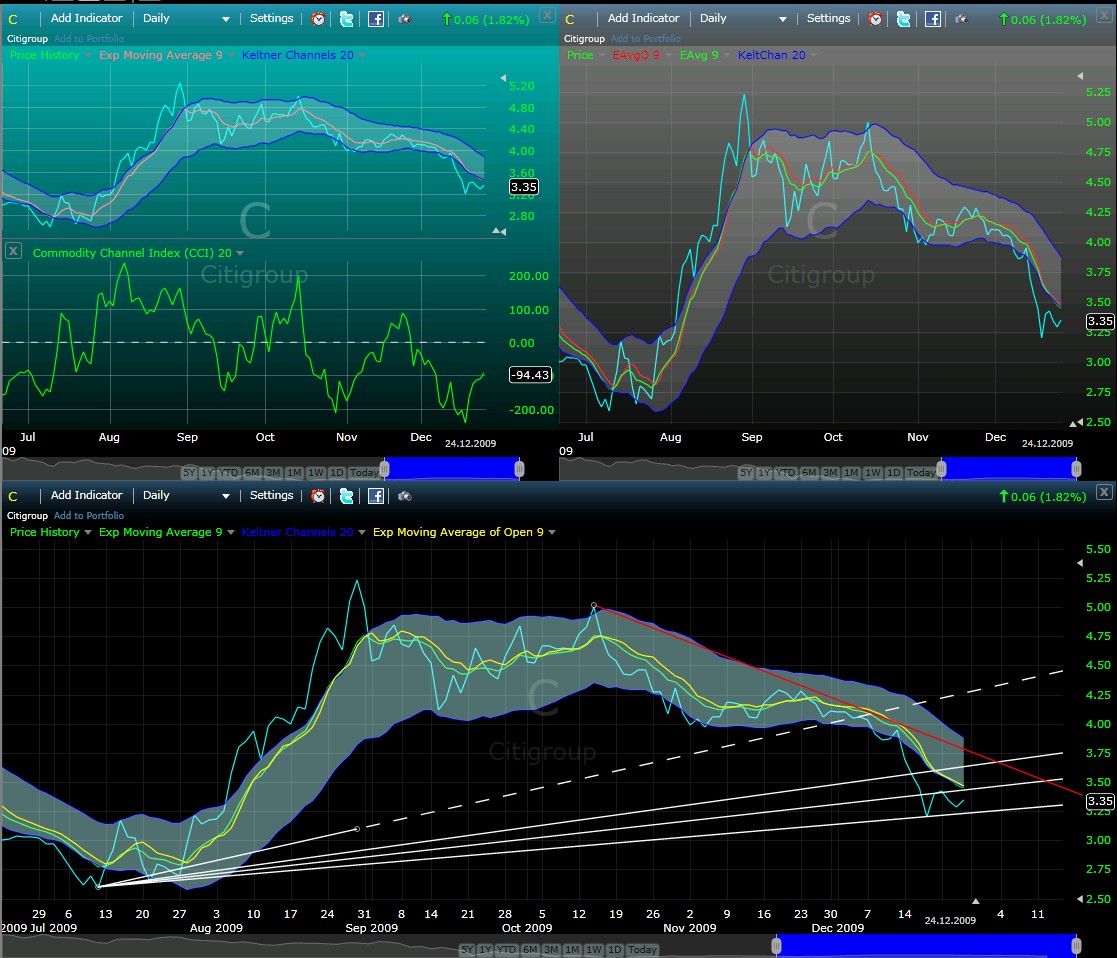This screenshot has width=1117, height=958.
Task: Click Price indicator label in top-right chart
Action: [x=580, y=55]
